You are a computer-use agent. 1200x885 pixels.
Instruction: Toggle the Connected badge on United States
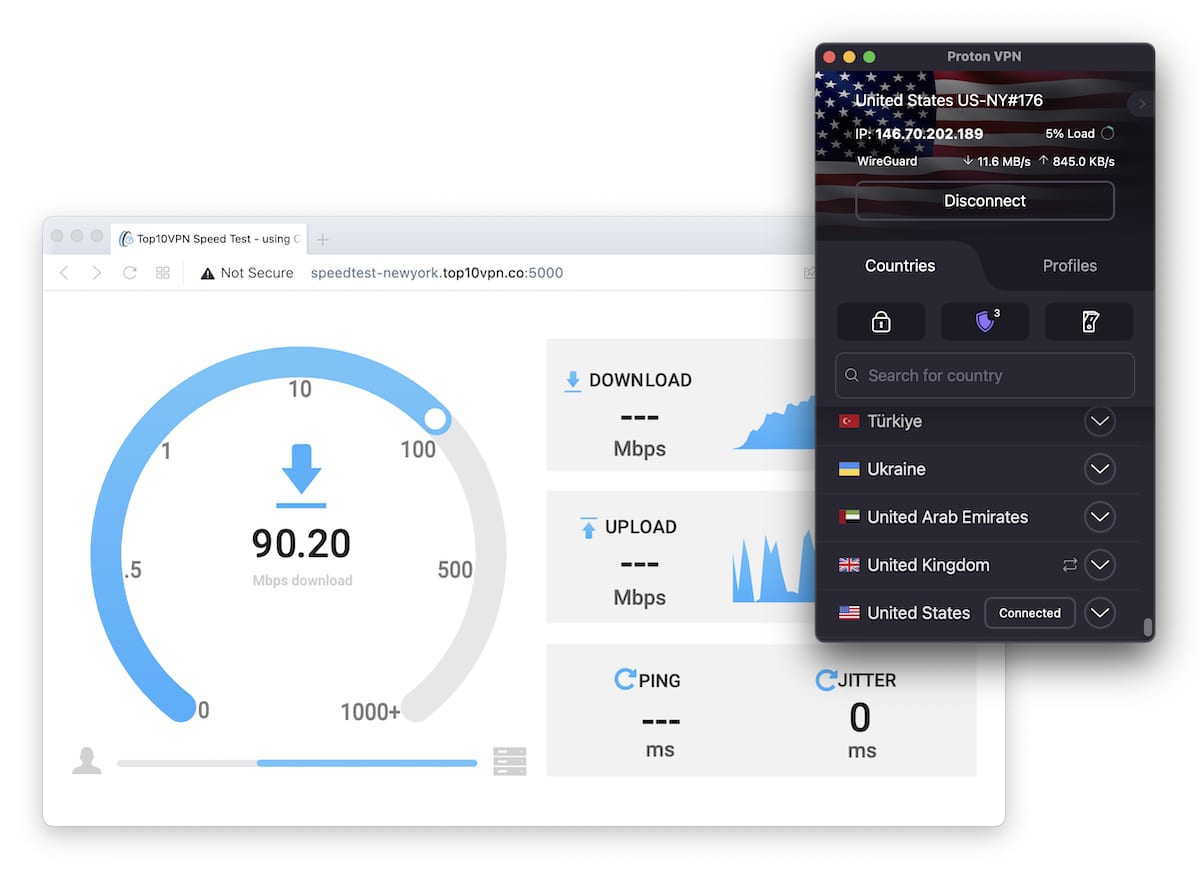coord(1030,613)
